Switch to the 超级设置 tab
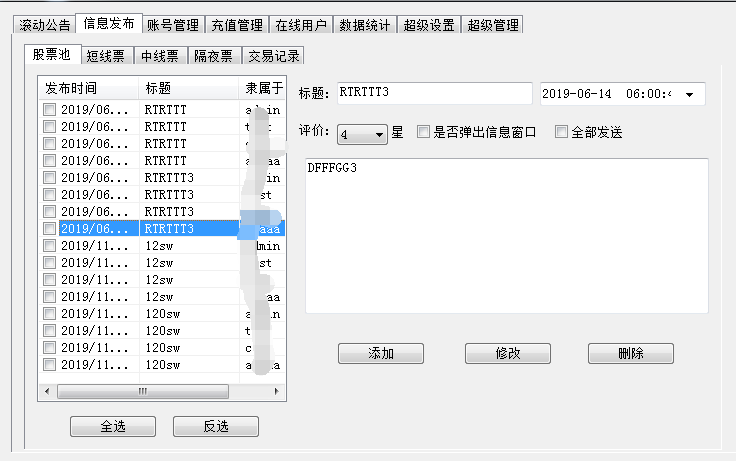This screenshot has width=736, height=461. (429, 25)
